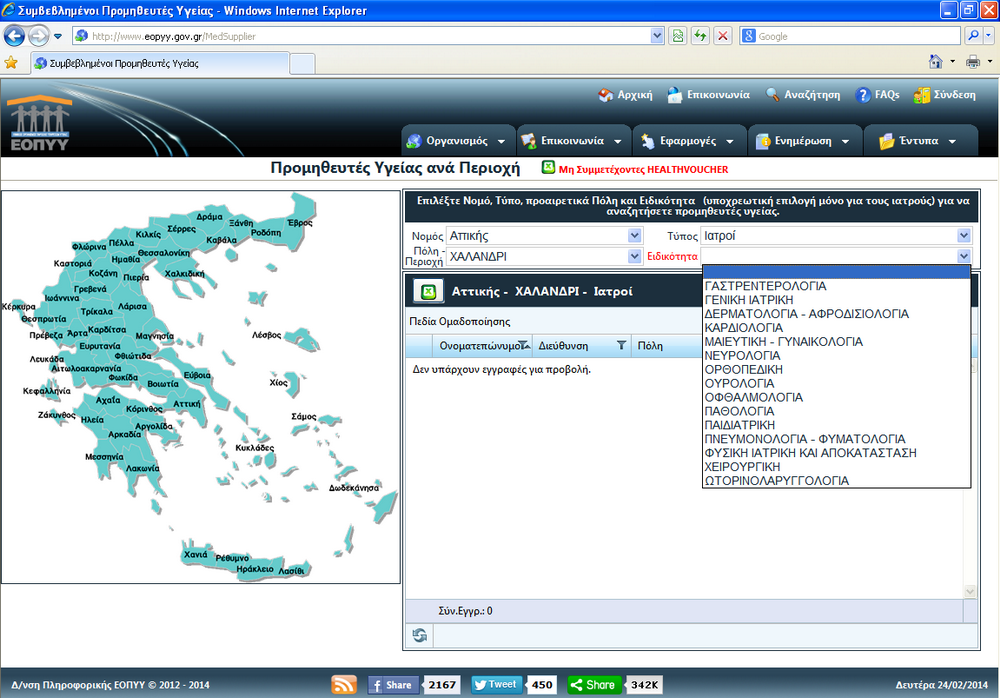Click the Internet Explorer Home icon
1000x698 pixels.
(936, 62)
